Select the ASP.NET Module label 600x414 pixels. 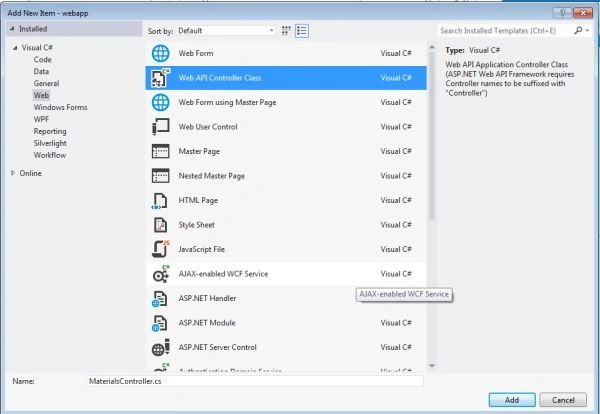207,323
